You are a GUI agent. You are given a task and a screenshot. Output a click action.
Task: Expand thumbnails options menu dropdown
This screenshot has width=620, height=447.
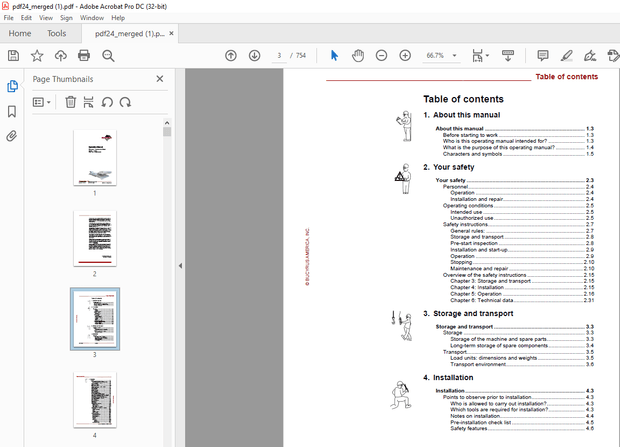(x=42, y=102)
